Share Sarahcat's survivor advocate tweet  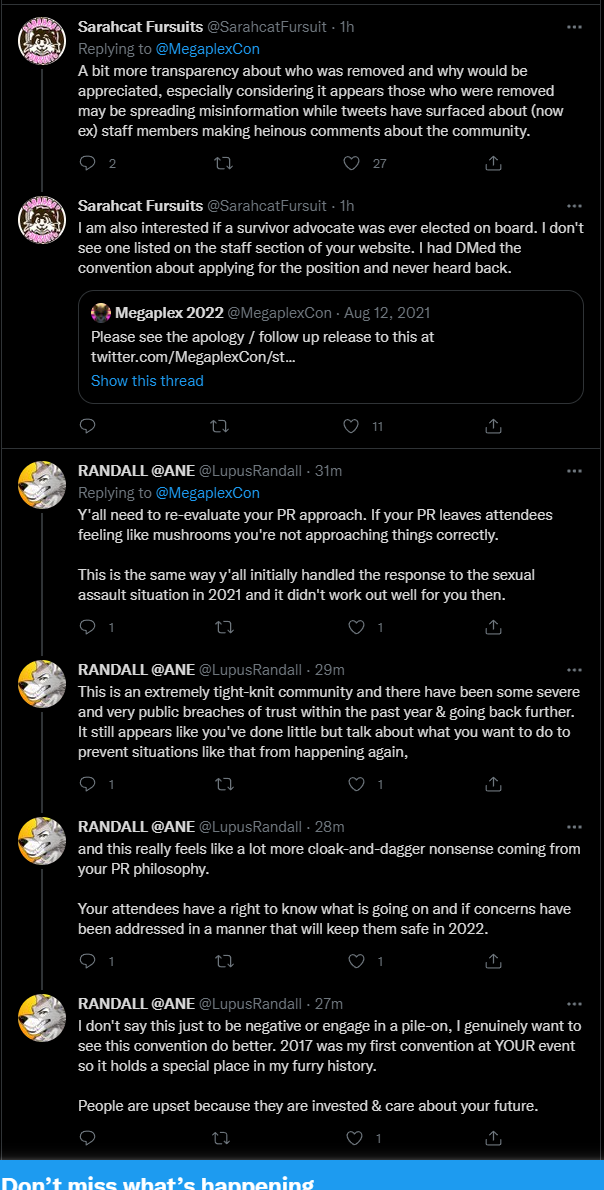[493, 427]
